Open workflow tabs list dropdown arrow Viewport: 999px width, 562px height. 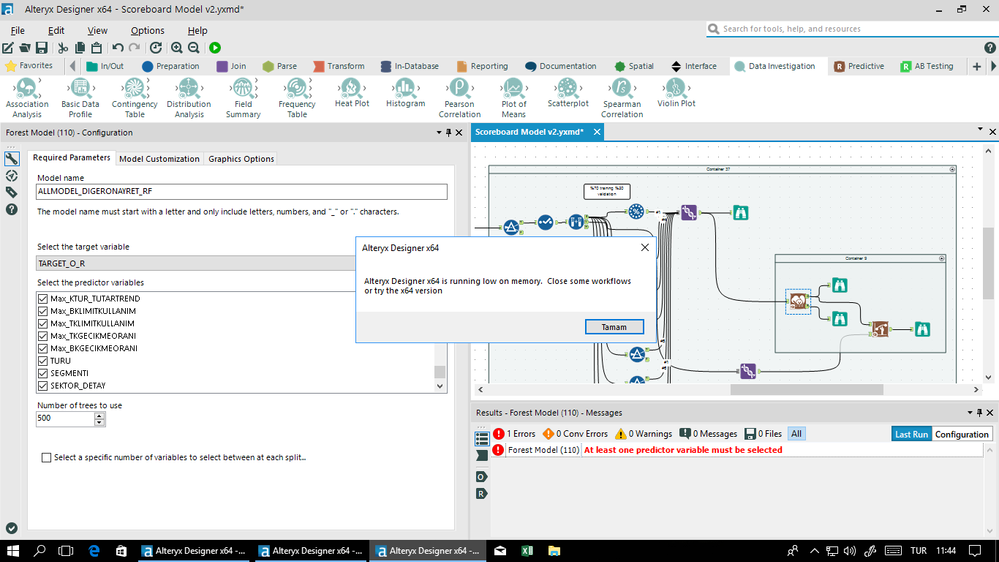[980, 129]
